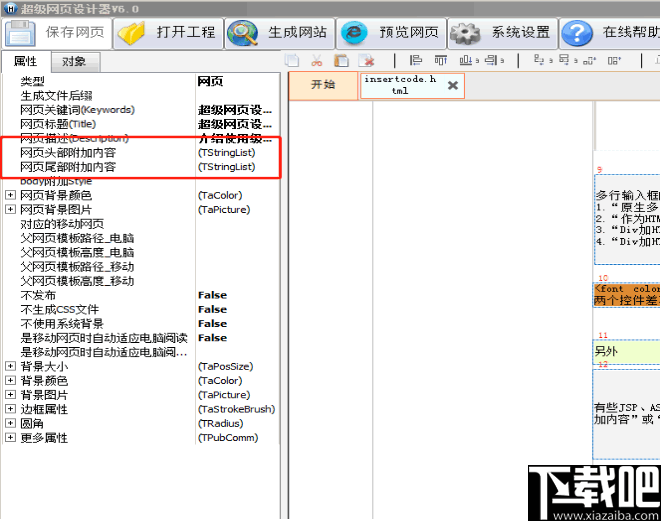663x521 pixels.
Task: Click the align bottom edges icon
Action: [466, 60]
